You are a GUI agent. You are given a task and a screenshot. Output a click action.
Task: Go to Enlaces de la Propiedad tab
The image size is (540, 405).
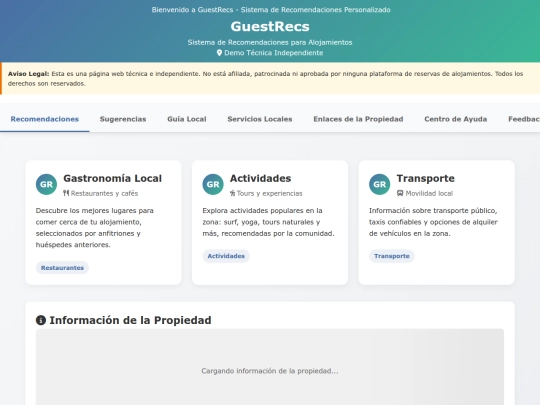[x=358, y=119]
